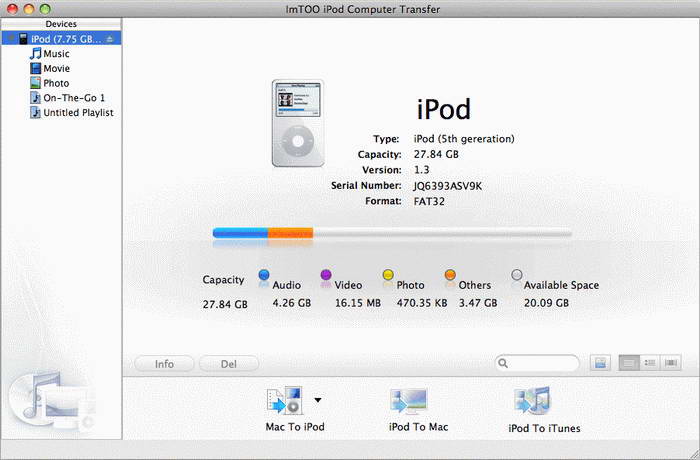Click the Del button
The width and height of the screenshot is (700, 460).
[x=229, y=364]
